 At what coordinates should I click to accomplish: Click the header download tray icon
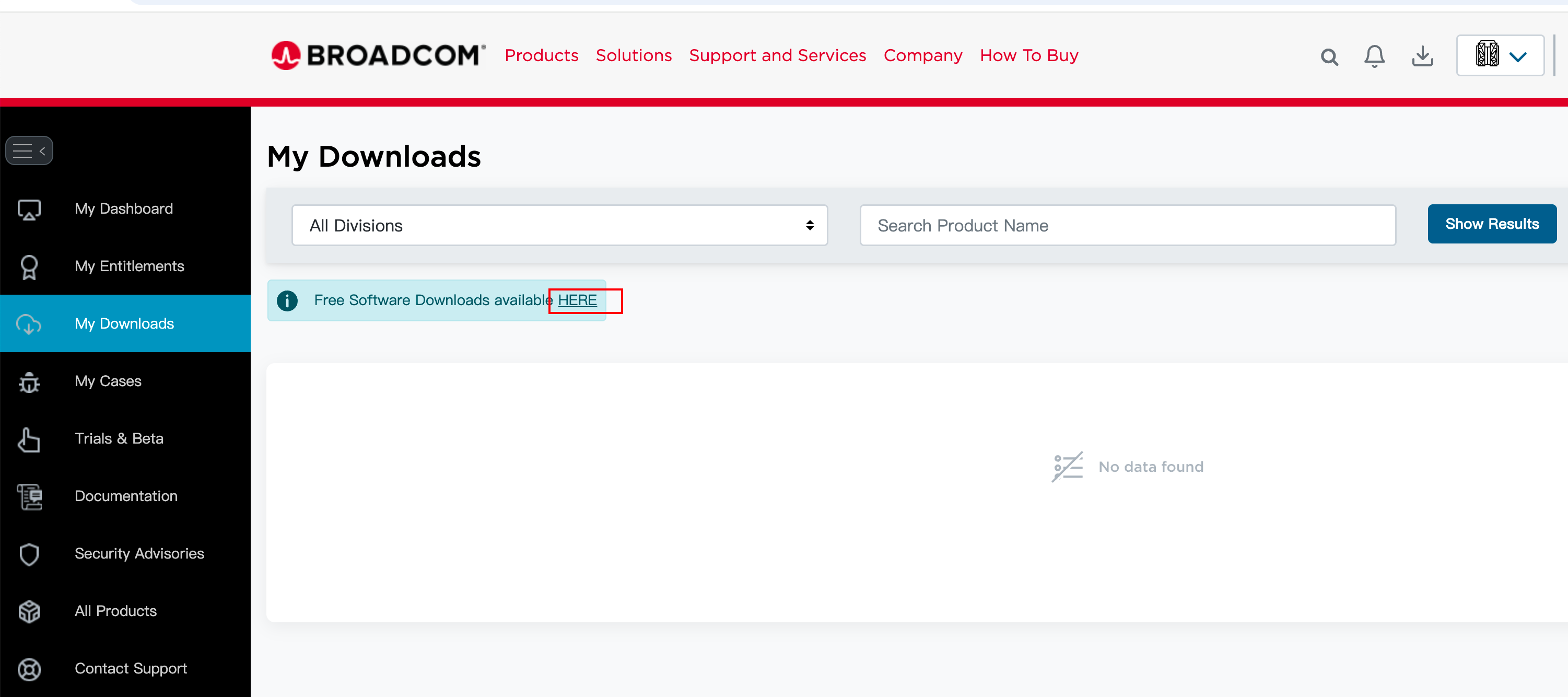pos(1422,56)
